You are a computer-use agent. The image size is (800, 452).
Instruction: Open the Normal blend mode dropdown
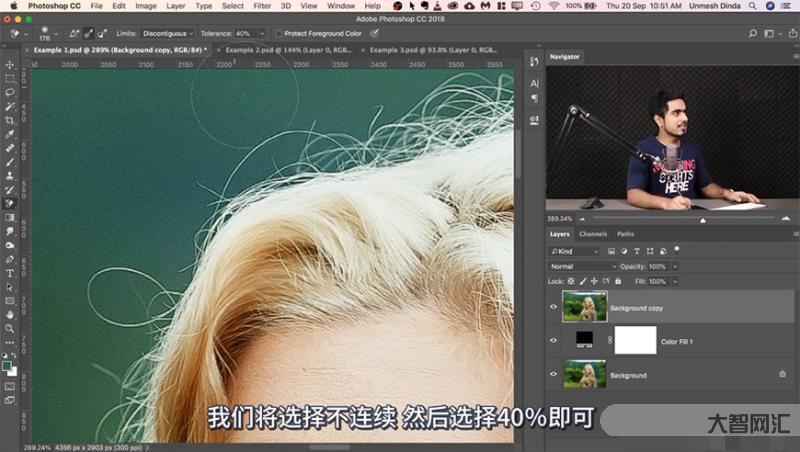click(583, 267)
